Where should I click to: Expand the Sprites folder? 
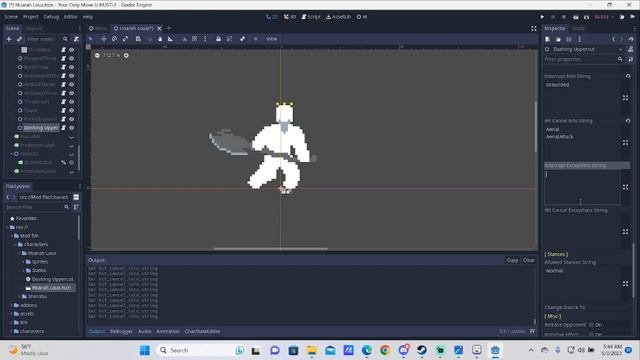[x=23, y=262]
